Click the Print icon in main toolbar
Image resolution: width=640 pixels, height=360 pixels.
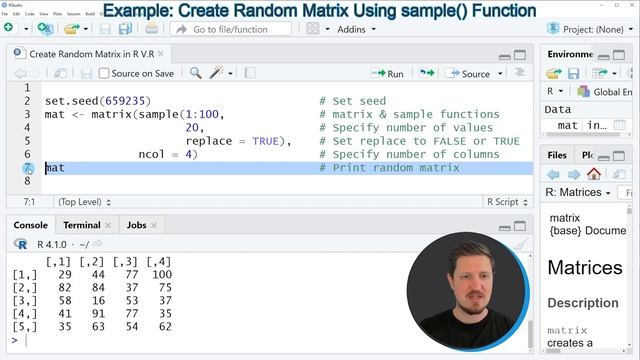[x=151, y=29]
